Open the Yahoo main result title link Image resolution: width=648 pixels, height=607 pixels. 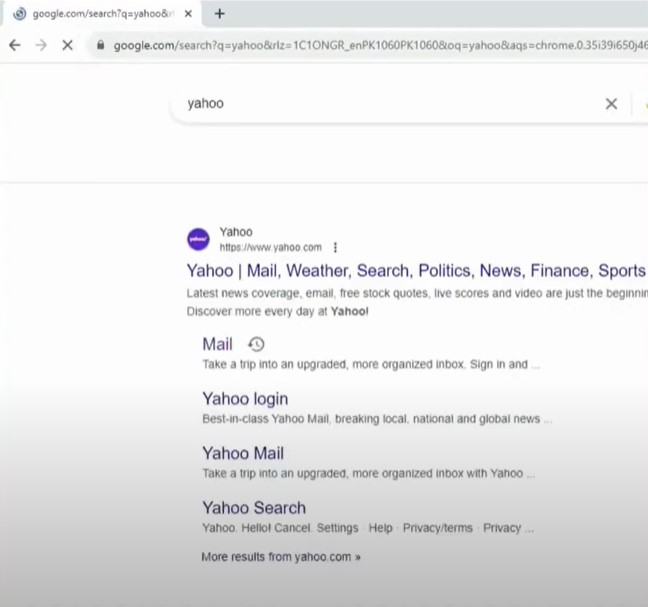pos(416,271)
